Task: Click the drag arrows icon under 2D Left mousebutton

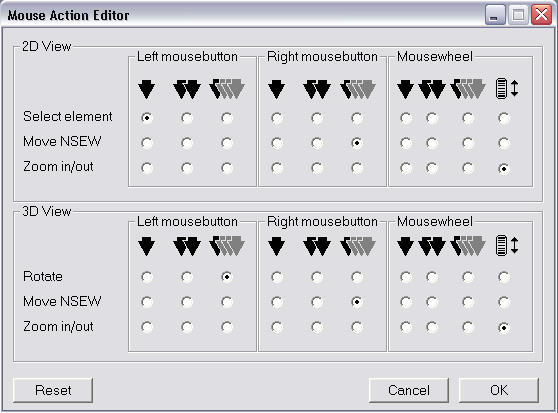Action: click(x=227, y=89)
